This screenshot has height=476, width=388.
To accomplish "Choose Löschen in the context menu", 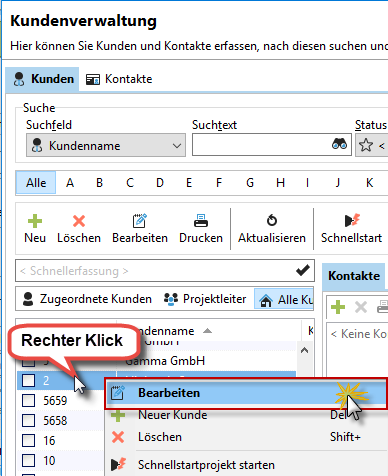I will [x=246, y=437].
